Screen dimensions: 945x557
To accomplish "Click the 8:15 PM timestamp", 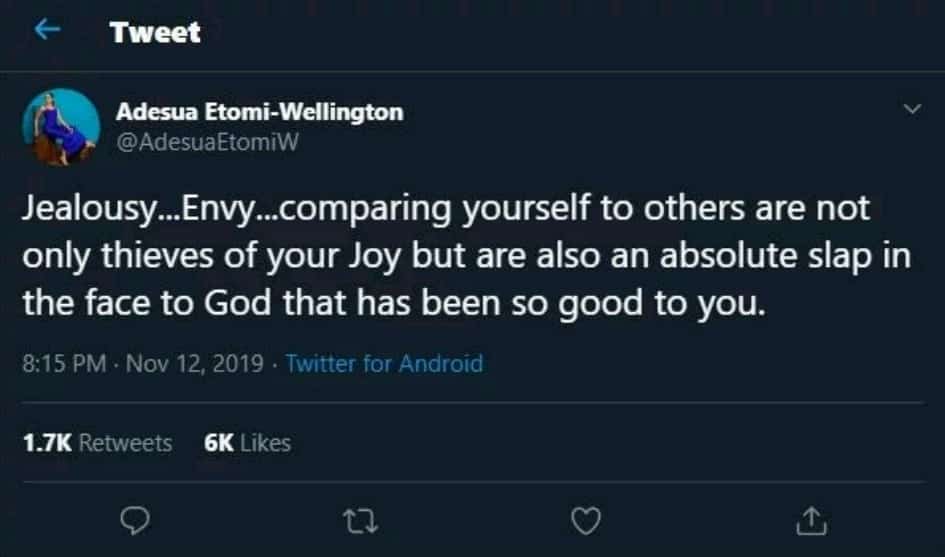I will tap(62, 364).
